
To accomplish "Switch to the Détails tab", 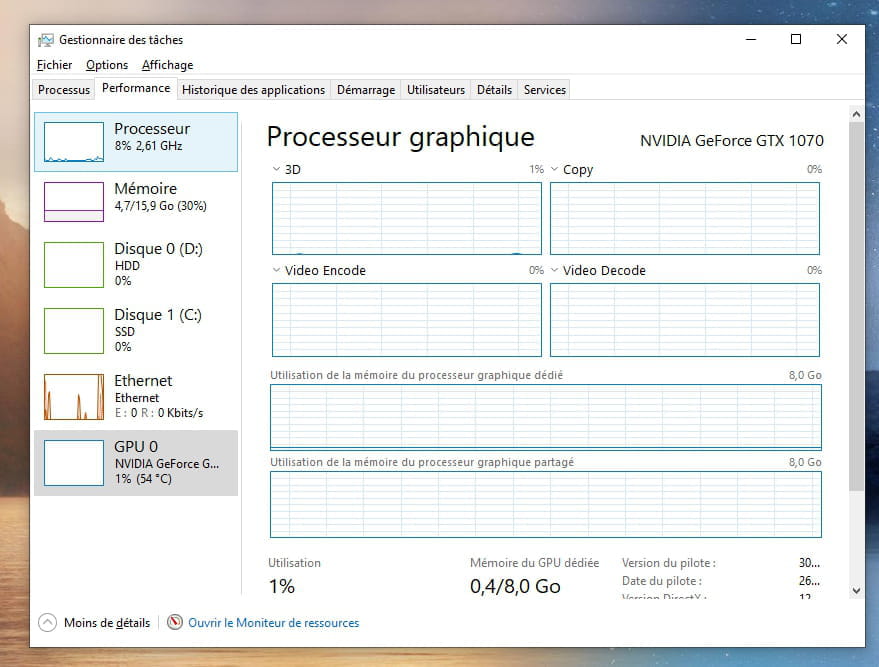I will [x=494, y=90].
